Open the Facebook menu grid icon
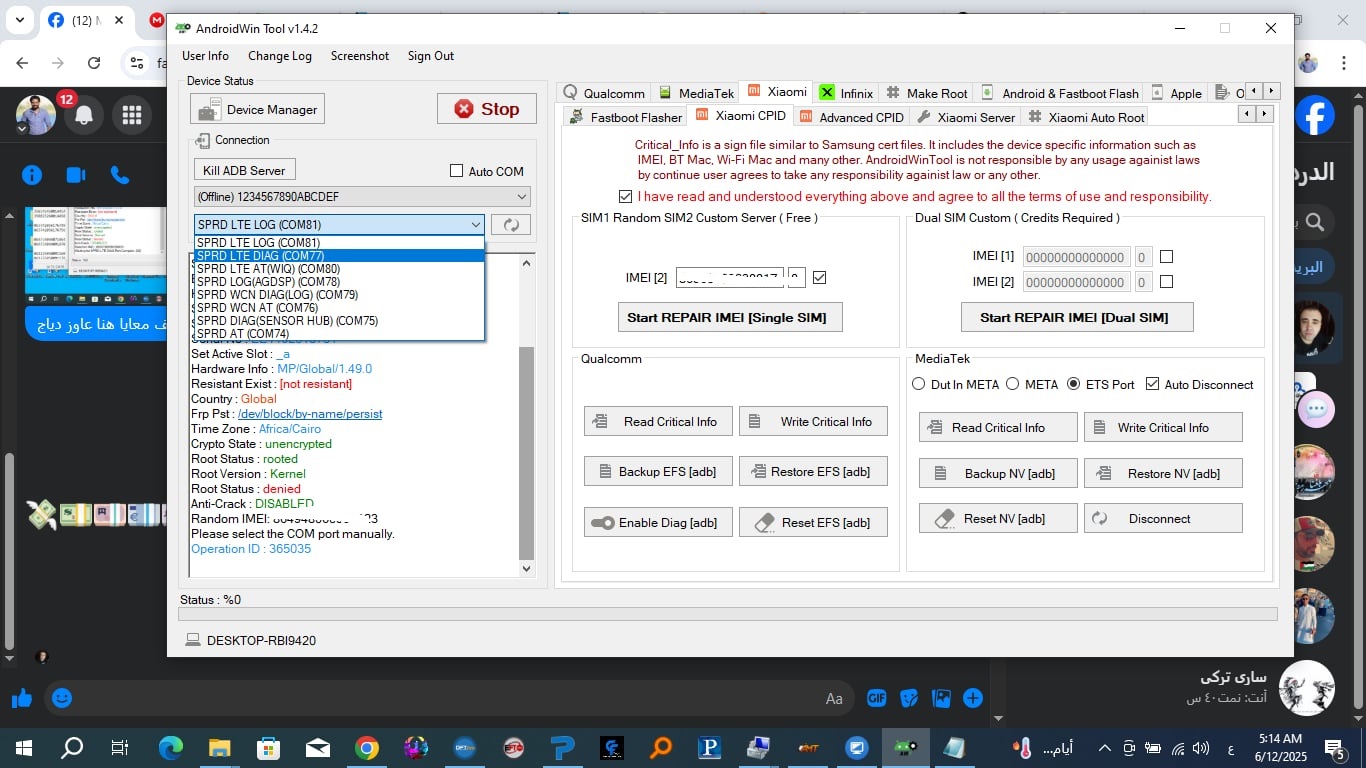 pyautogui.click(x=132, y=116)
